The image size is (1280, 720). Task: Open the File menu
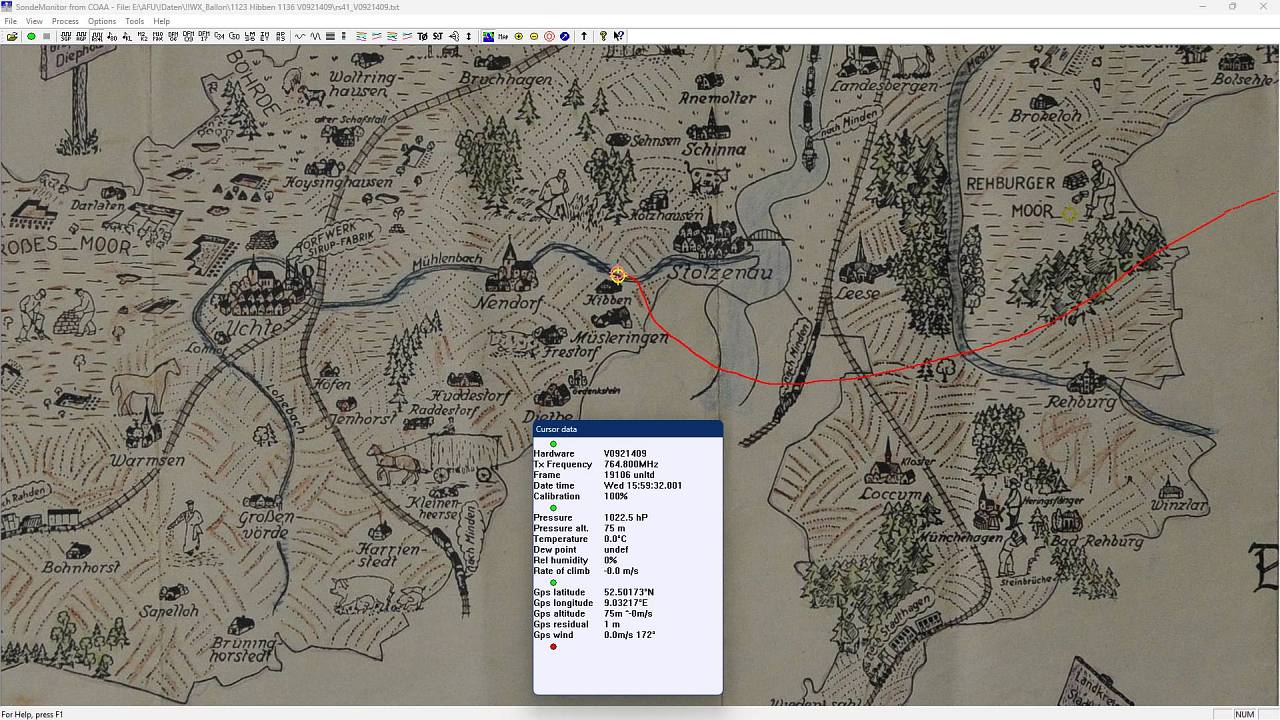pos(10,21)
